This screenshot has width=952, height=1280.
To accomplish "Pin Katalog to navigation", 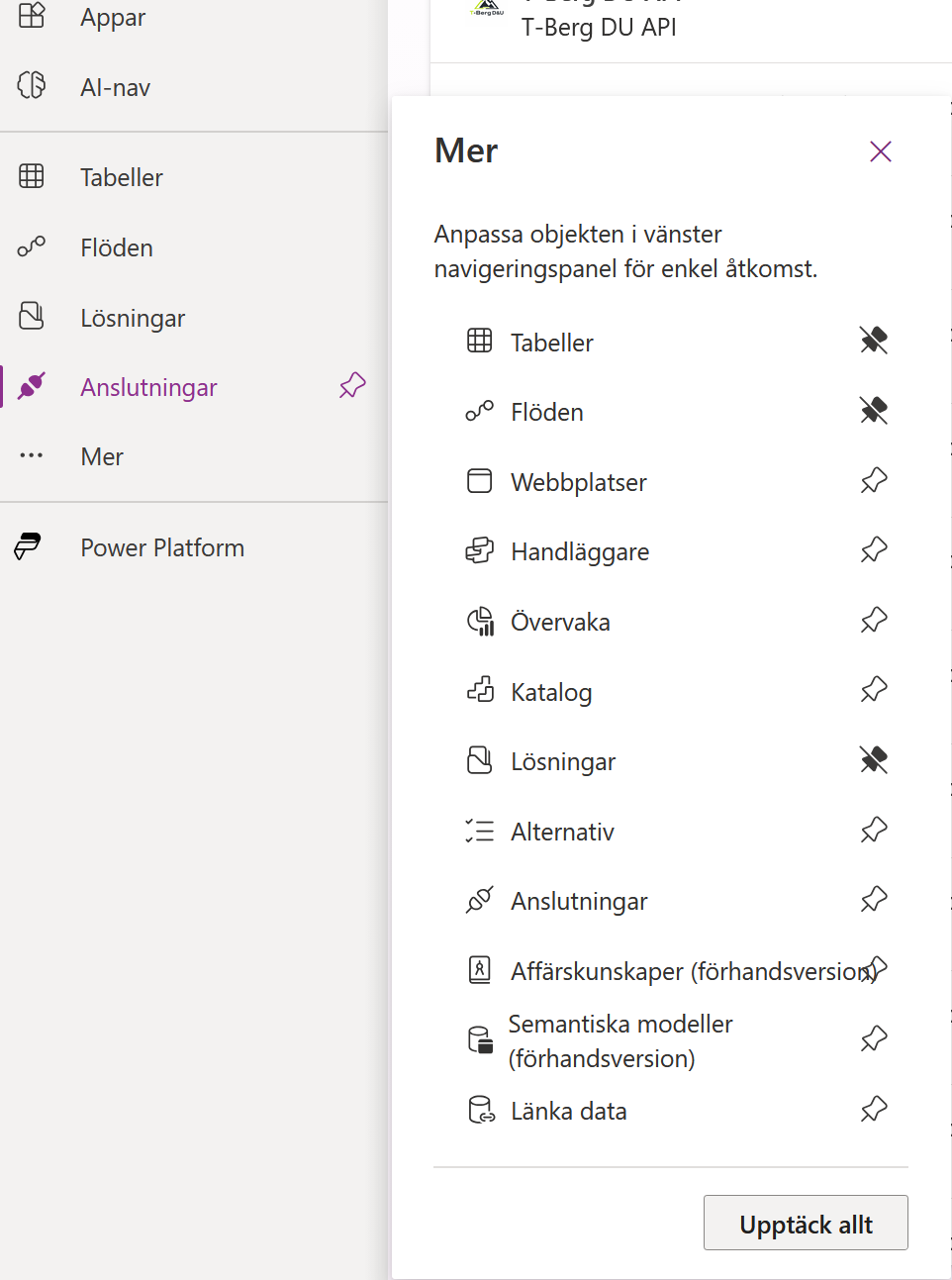I will pyautogui.click(x=874, y=689).
